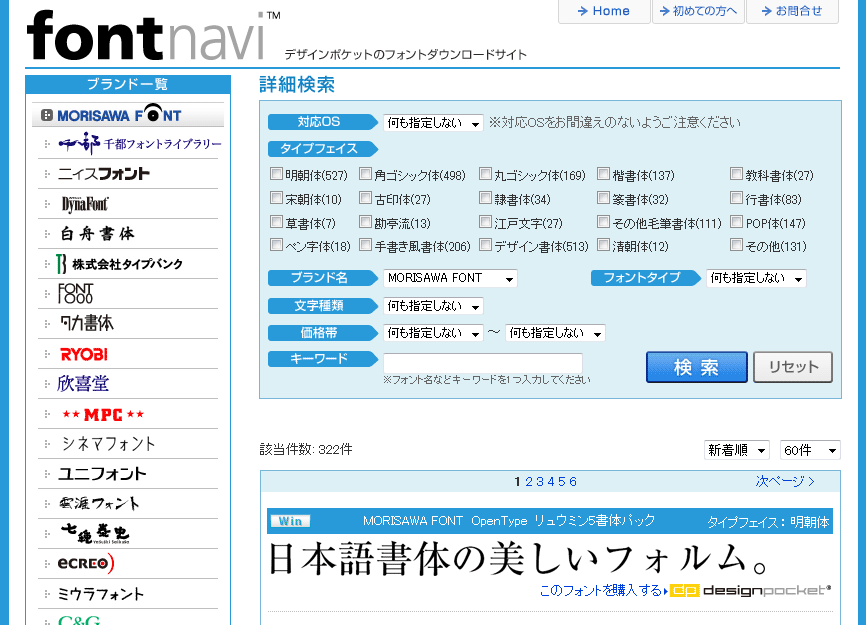Tick the 教科書体(27) checkbox
This screenshot has height=625, width=866.
tap(736, 174)
